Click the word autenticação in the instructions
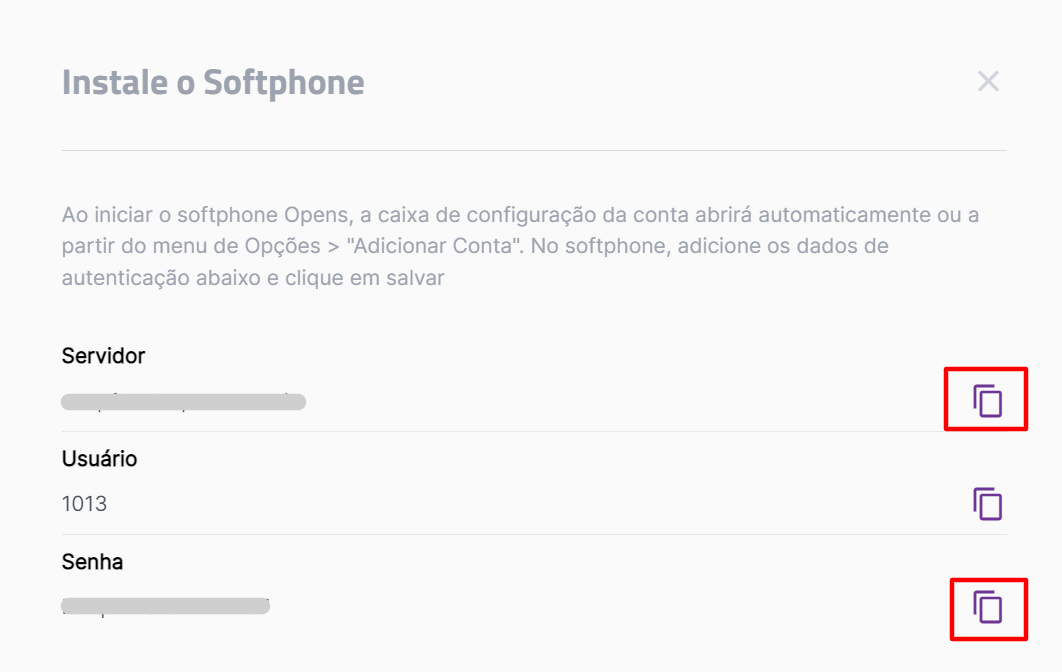Screen dimensions: 1062x672 pos(126,278)
